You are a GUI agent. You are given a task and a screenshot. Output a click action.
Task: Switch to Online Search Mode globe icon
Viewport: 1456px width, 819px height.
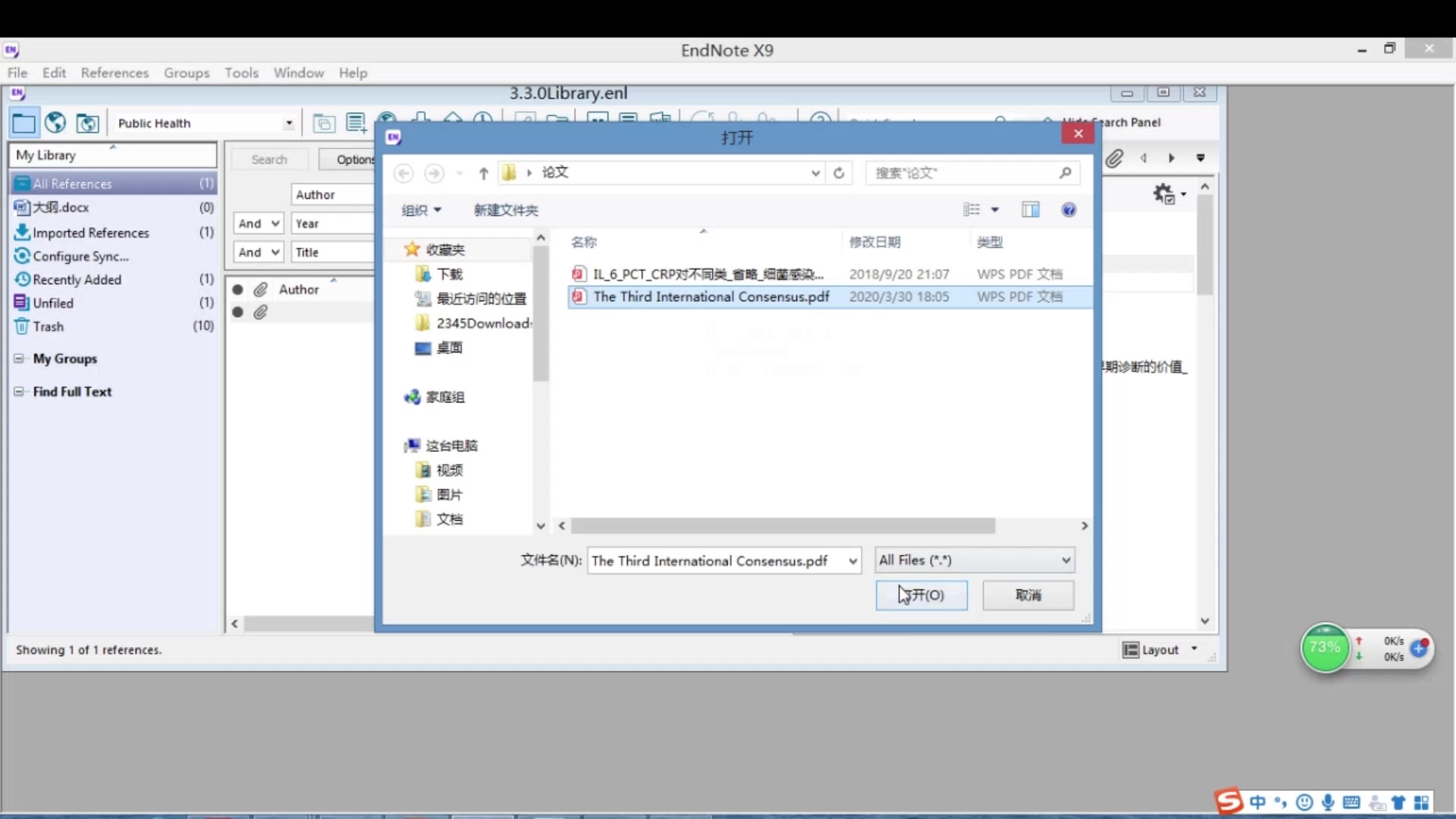pos(55,123)
